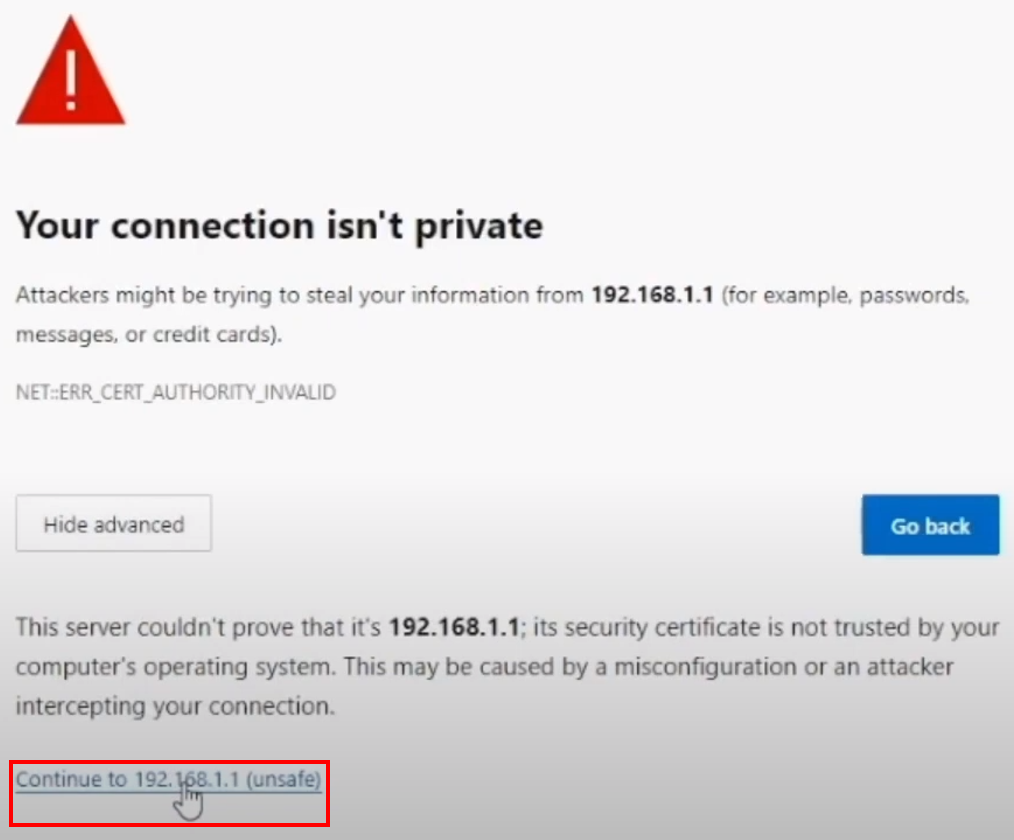Click the white exclamation mark inside the triangle
Viewport: 1014px width, 840px height.
[x=71, y=79]
